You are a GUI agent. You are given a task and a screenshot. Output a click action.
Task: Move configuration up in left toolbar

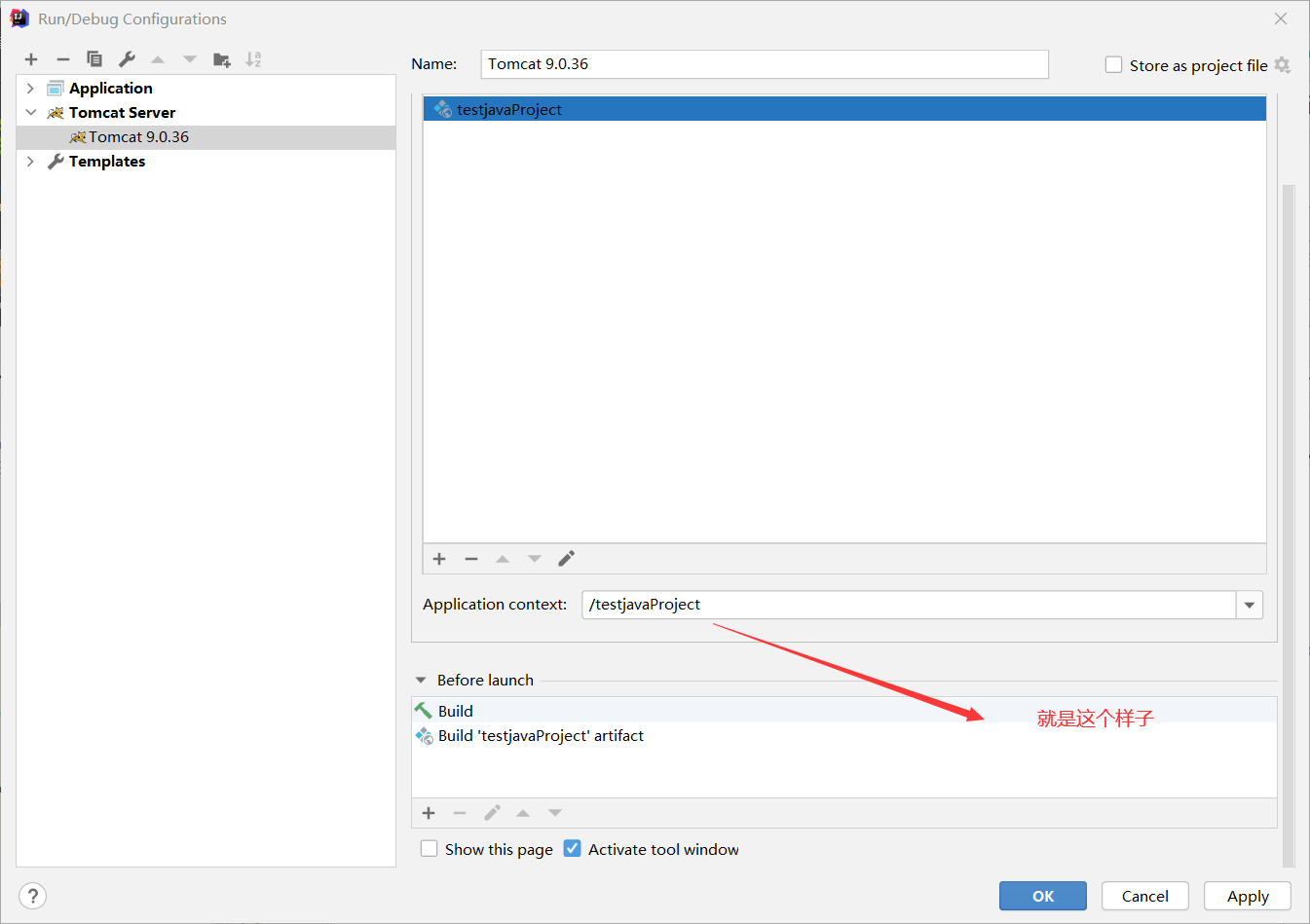coord(158,59)
